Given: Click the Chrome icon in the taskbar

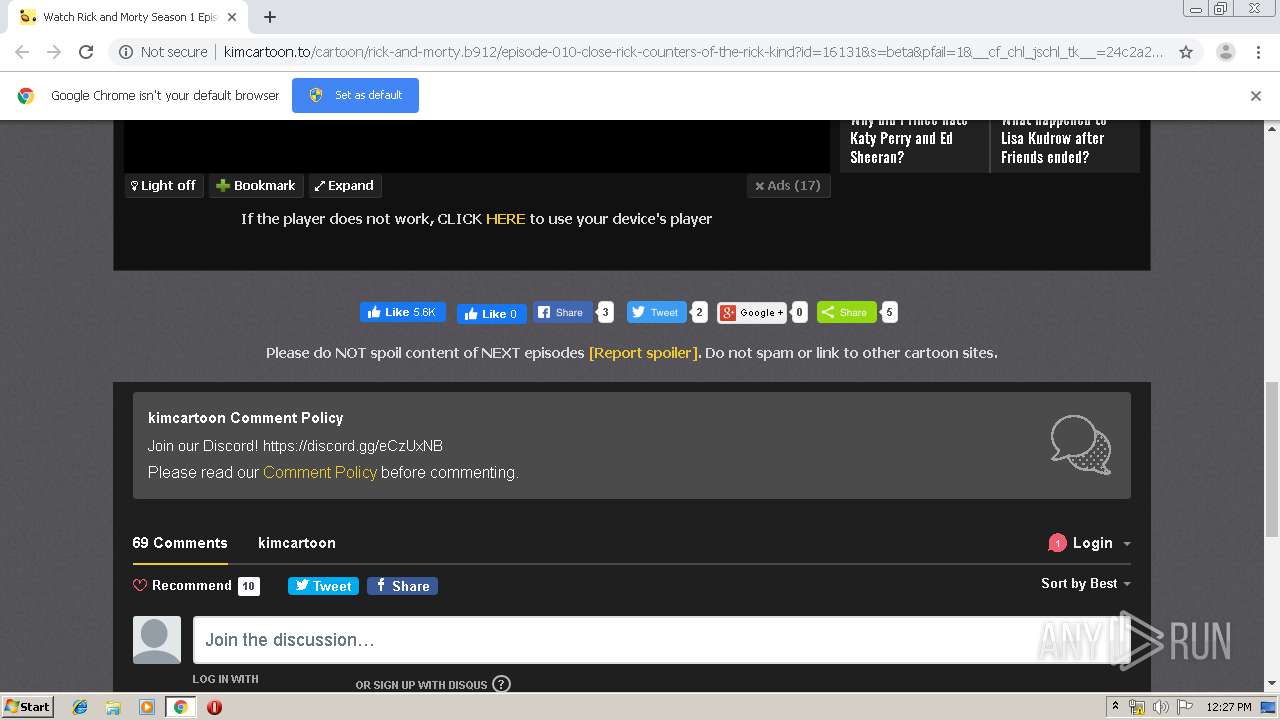Looking at the screenshot, I should point(180,707).
